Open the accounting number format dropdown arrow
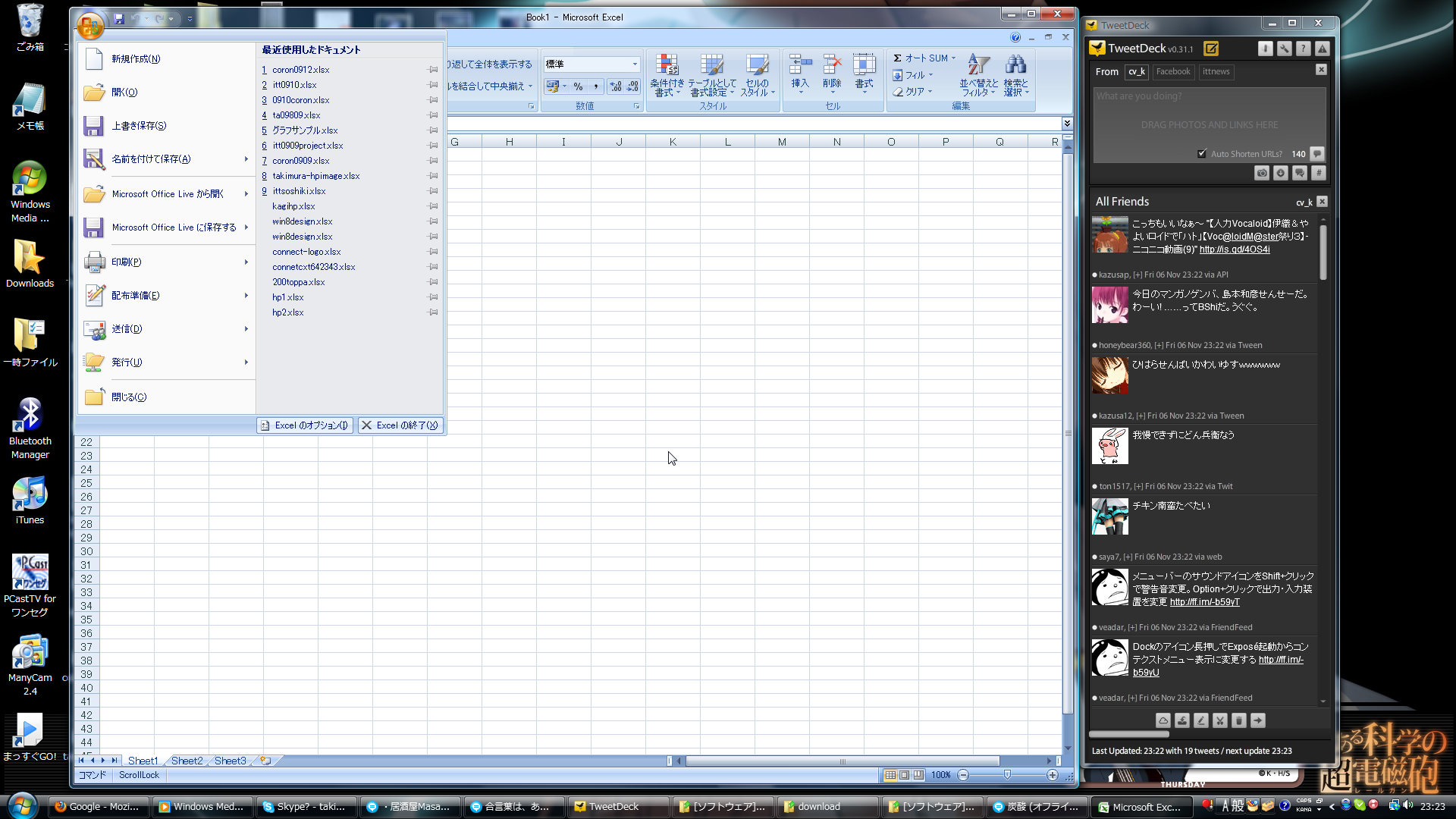Viewport: 1456px width, 819px height. (564, 86)
